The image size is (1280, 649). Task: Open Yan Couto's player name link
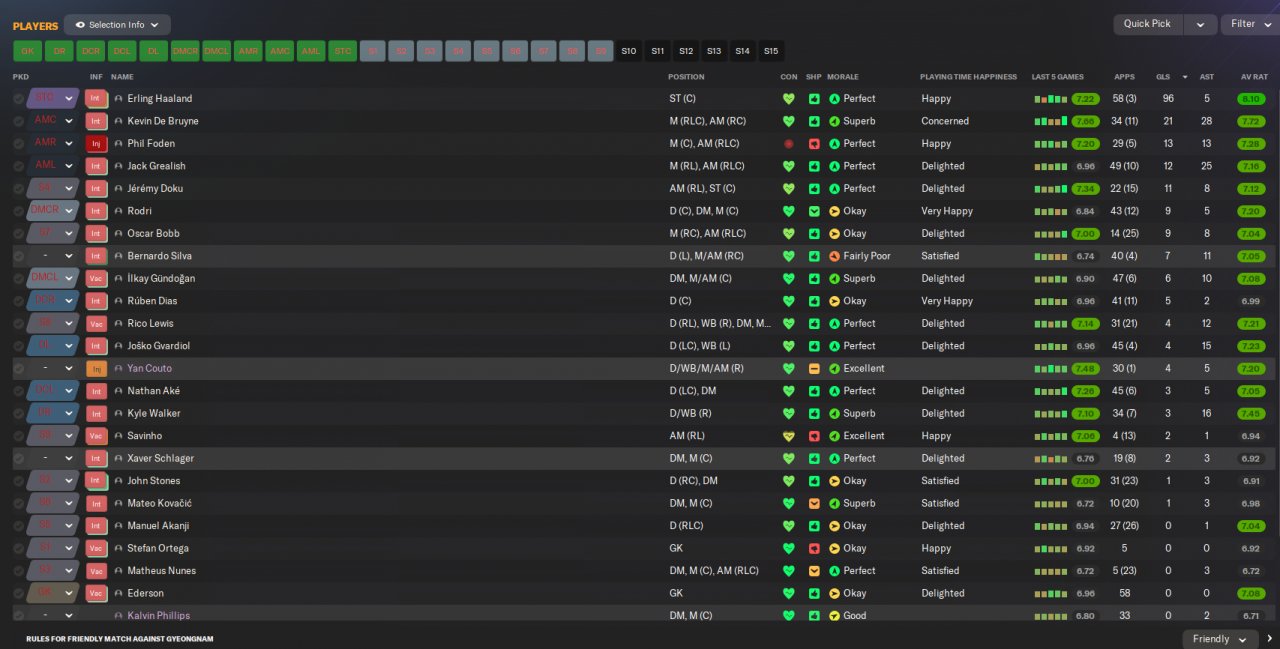pyautogui.click(x=149, y=369)
